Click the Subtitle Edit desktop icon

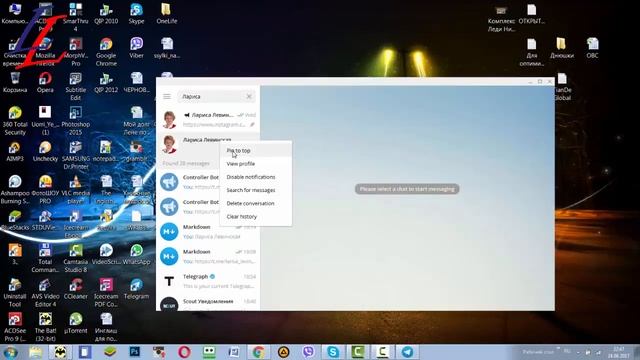click(76, 86)
